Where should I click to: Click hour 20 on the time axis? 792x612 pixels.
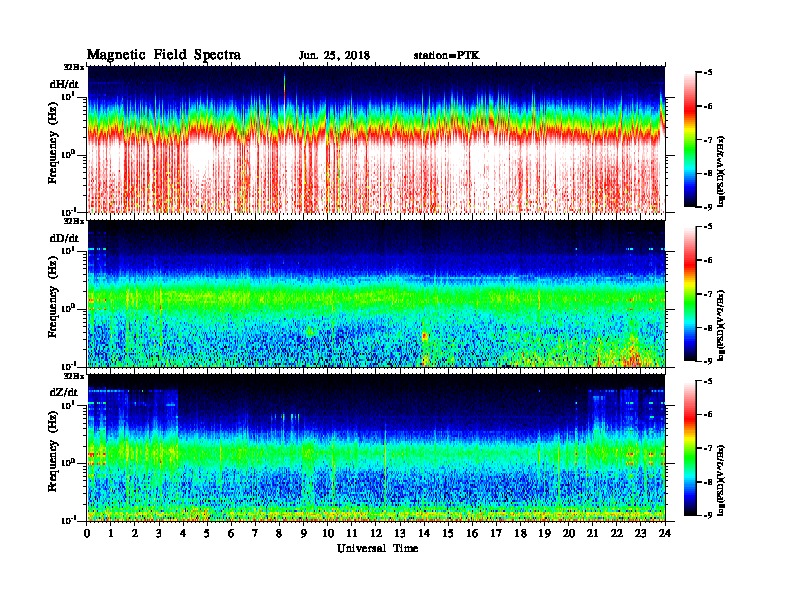pyautogui.click(x=569, y=534)
